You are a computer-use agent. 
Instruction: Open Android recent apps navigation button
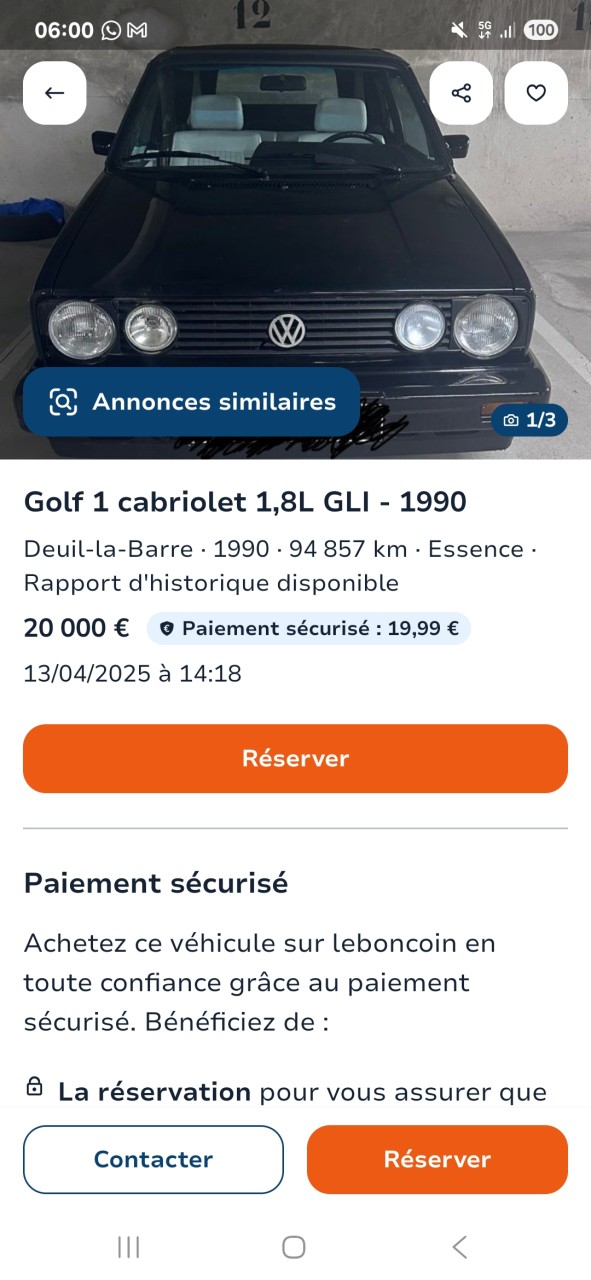coord(128,1247)
